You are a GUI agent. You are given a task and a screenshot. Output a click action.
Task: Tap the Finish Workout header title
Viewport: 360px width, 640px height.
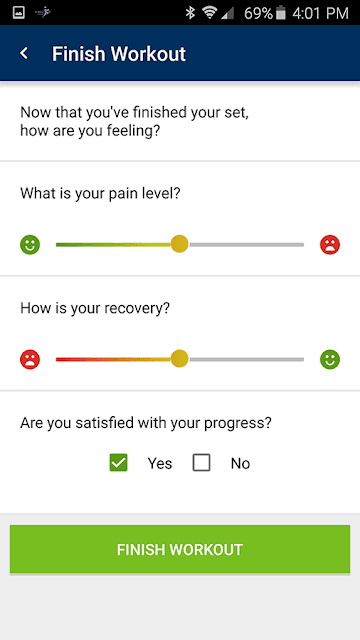pyautogui.click(x=119, y=54)
